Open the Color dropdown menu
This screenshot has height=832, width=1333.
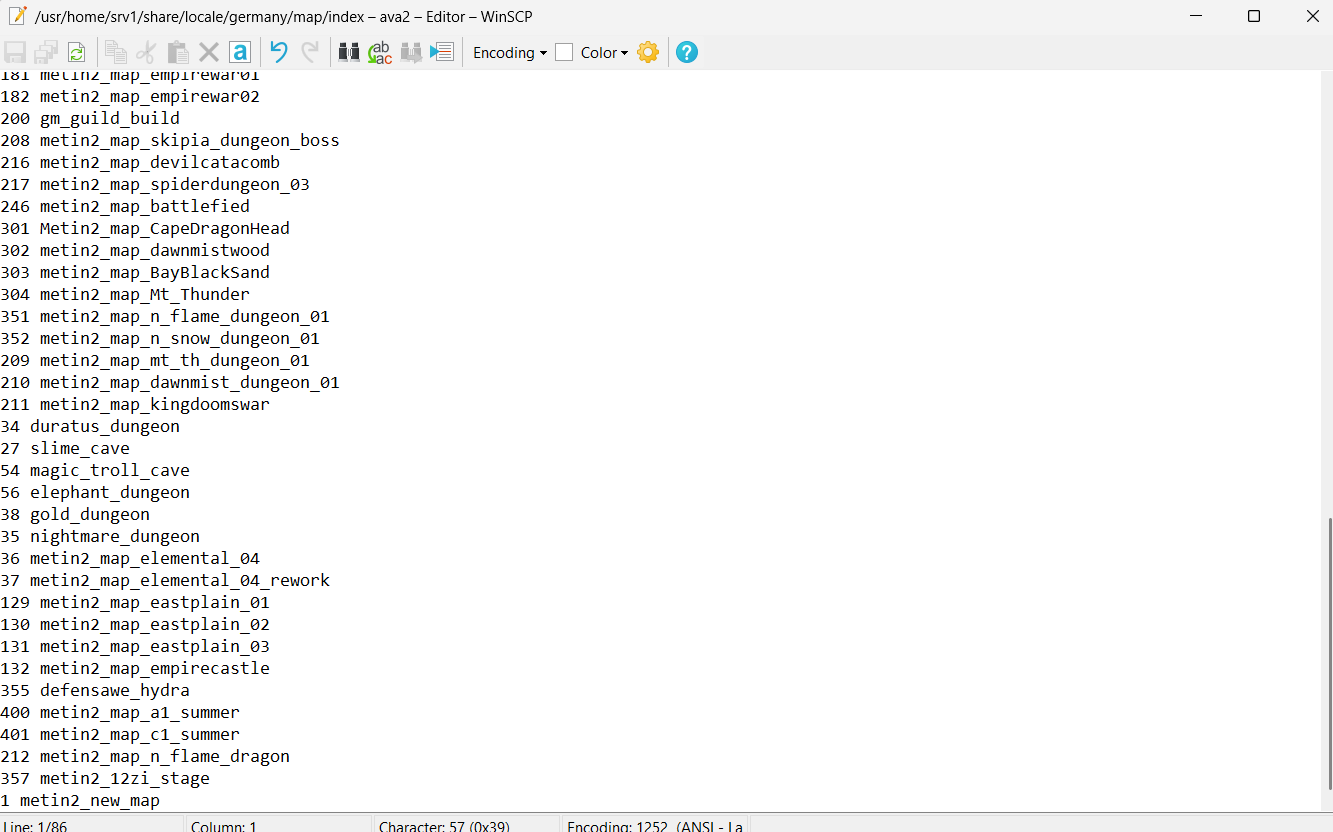604,53
